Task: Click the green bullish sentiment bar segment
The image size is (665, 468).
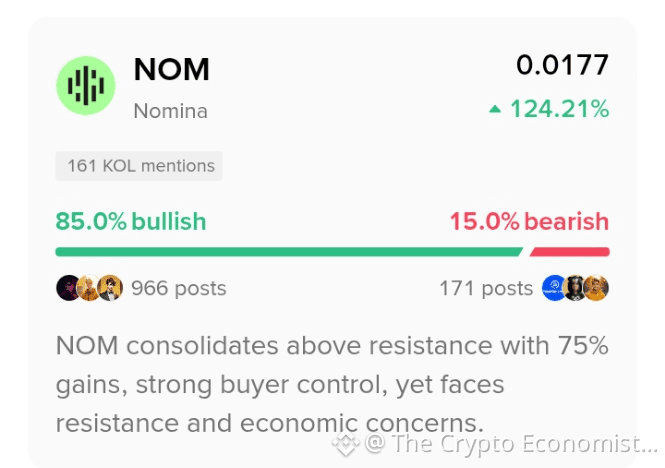Action: pos(288,252)
